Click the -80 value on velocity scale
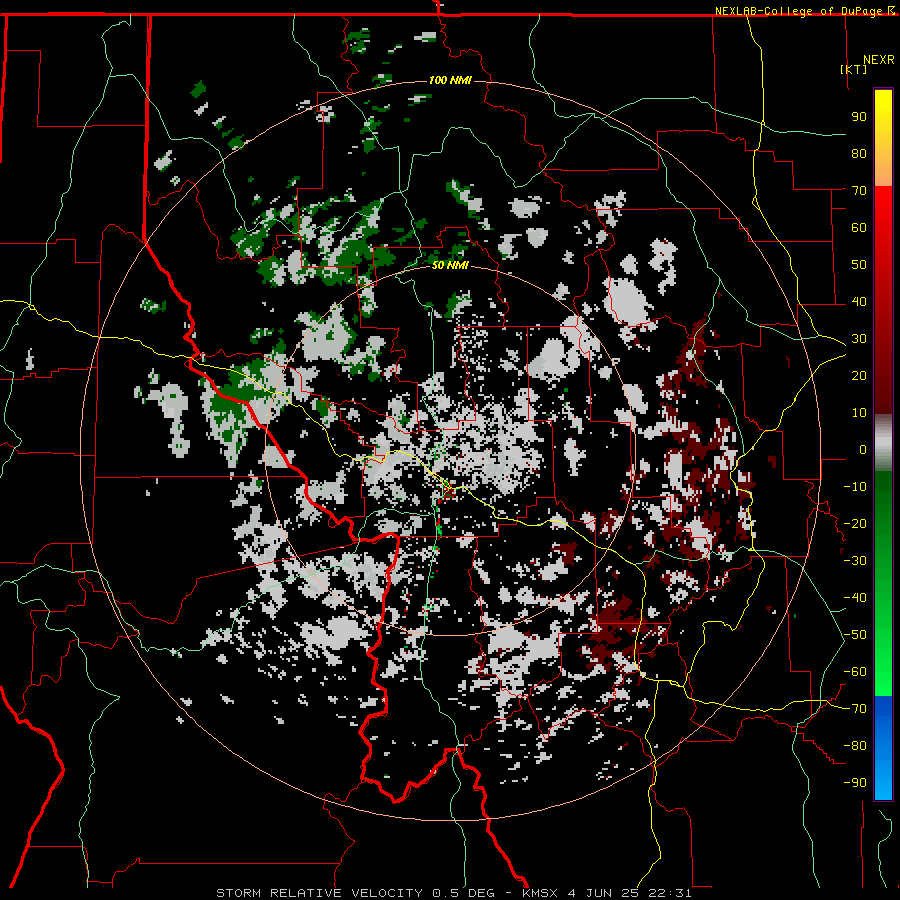 855,746
